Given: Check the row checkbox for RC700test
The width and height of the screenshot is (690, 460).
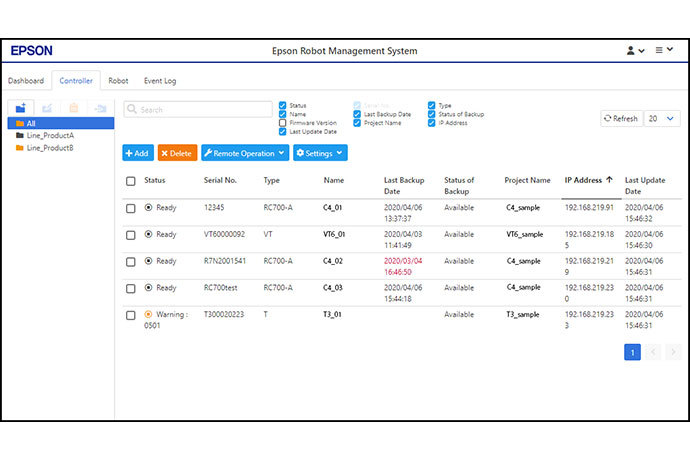Looking at the screenshot, I should click(x=131, y=288).
